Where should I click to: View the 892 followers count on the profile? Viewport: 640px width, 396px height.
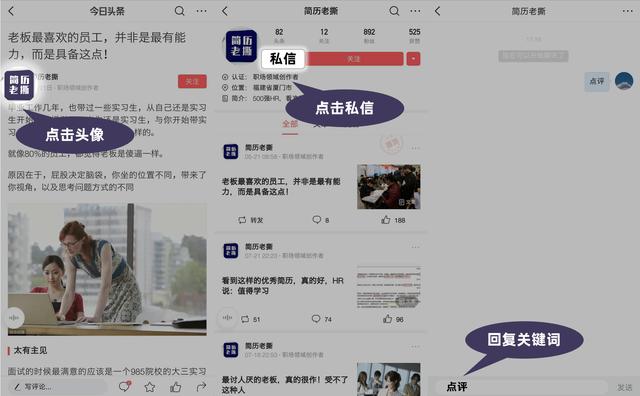pos(369,35)
